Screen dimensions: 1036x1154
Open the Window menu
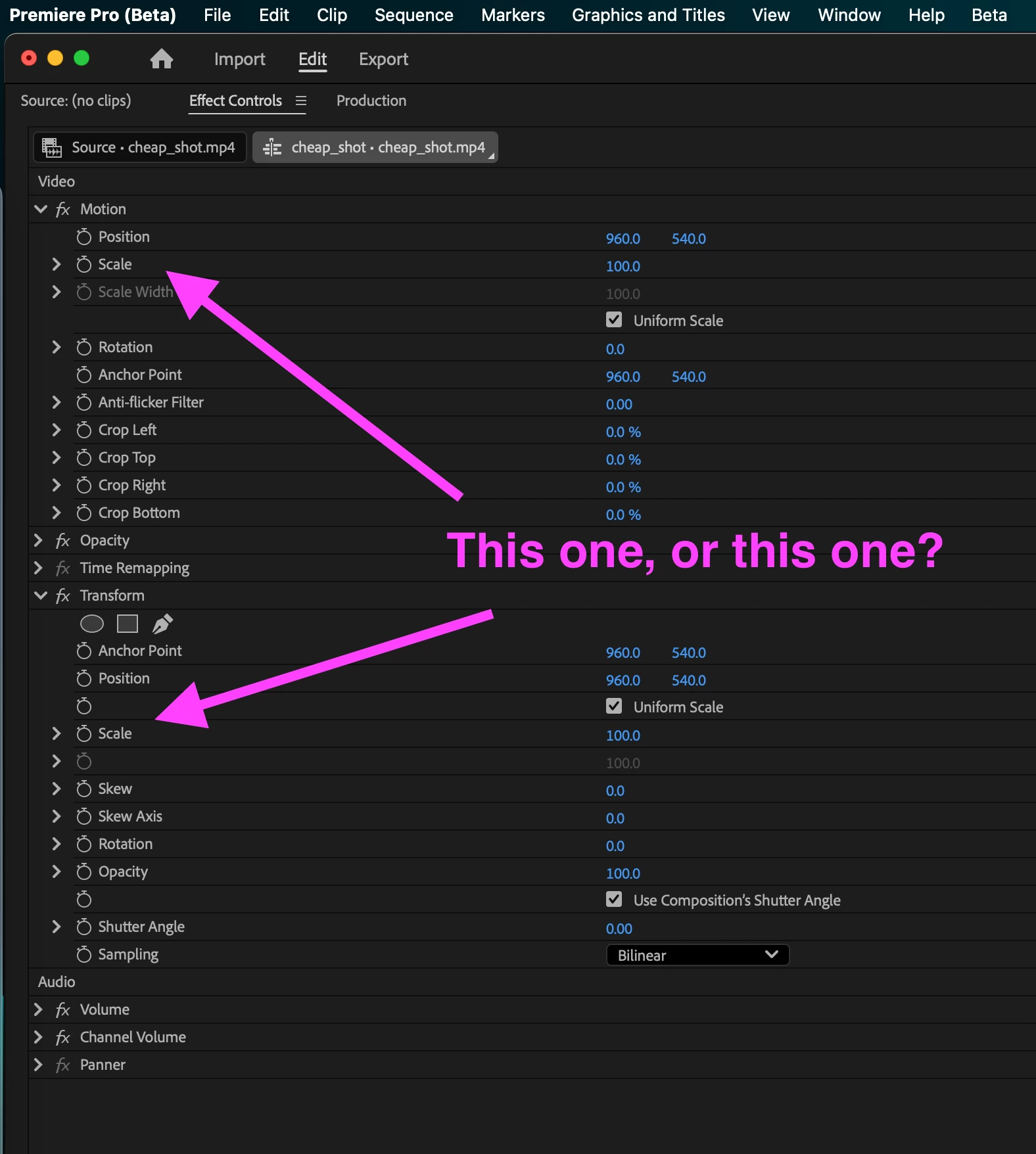(x=849, y=15)
